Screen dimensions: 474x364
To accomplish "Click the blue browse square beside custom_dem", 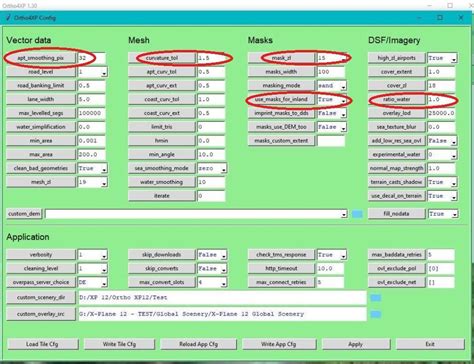I will (x=357, y=214).
